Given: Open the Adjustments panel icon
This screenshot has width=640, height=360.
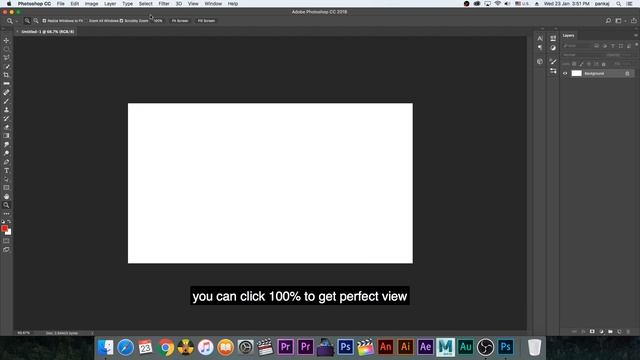Looking at the screenshot, I should (x=553, y=48).
